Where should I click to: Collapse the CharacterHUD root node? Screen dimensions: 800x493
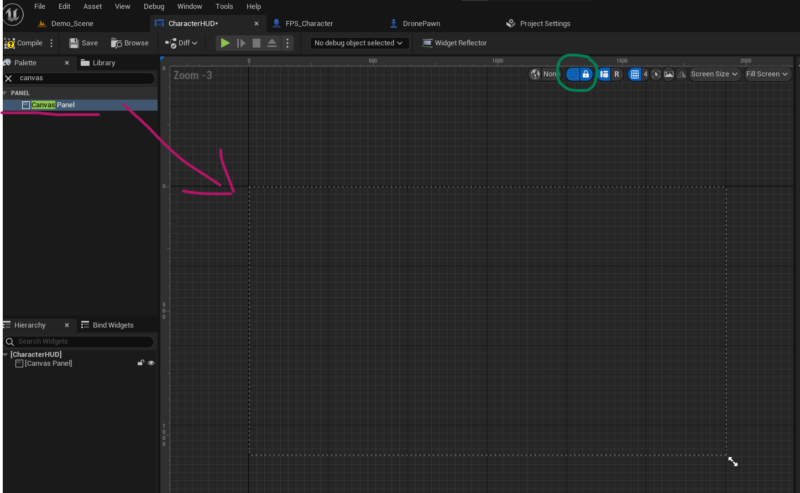(5, 354)
